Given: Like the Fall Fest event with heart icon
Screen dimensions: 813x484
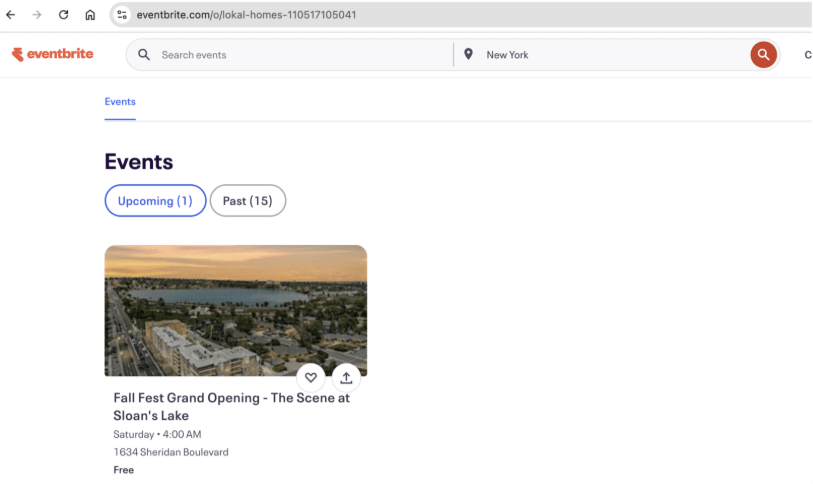Looking at the screenshot, I should (x=311, y=377).
